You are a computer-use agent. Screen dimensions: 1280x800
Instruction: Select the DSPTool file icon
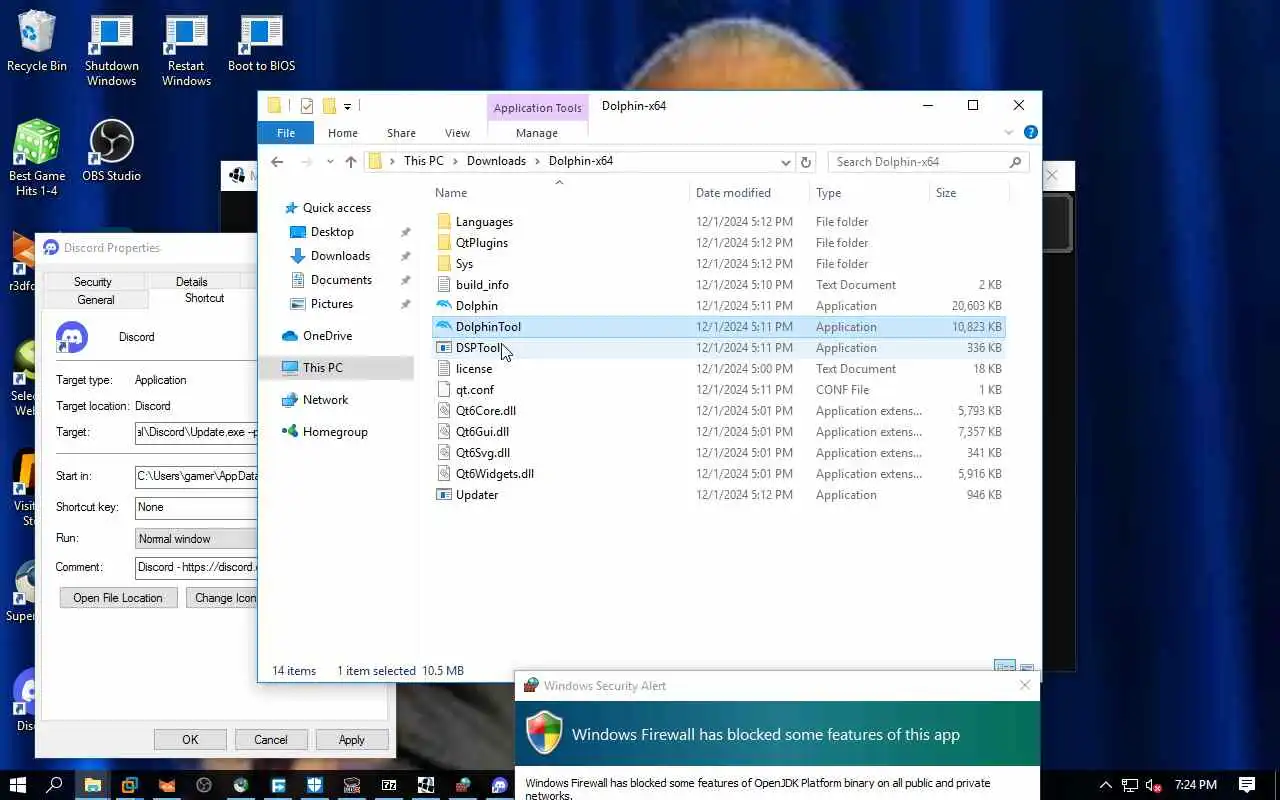444,348
